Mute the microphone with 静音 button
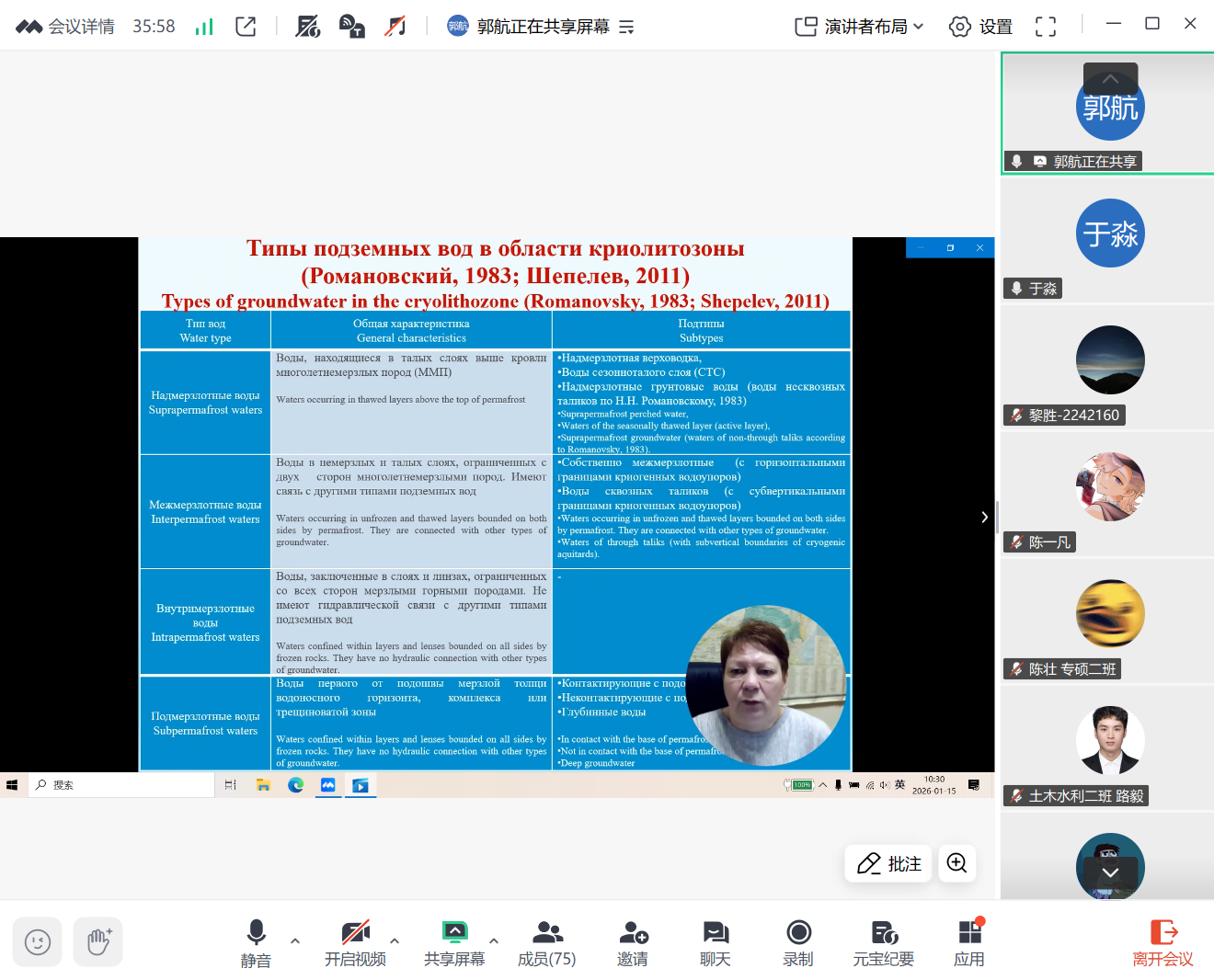This screenshot has width=1214, height=980. coord(256,942)
